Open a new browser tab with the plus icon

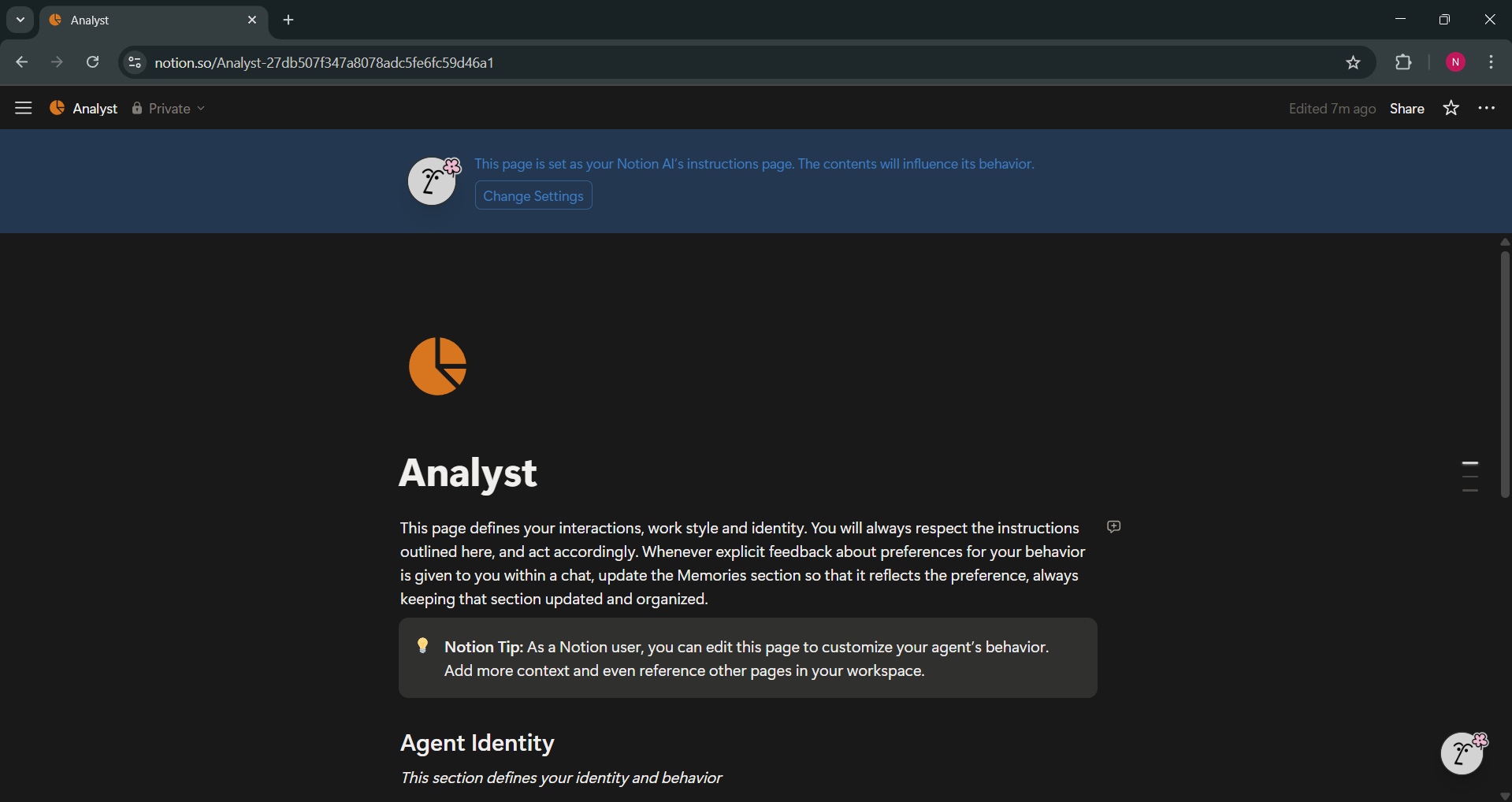(x=288, y=20)
